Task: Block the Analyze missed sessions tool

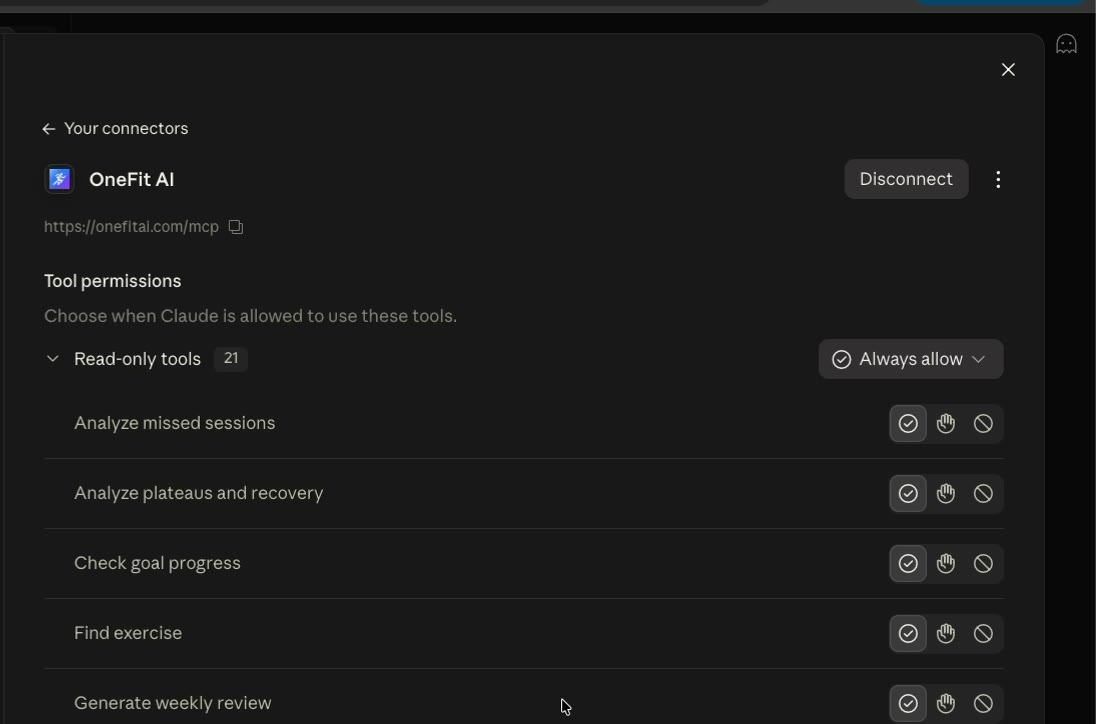Action: [x=983, y=423]
